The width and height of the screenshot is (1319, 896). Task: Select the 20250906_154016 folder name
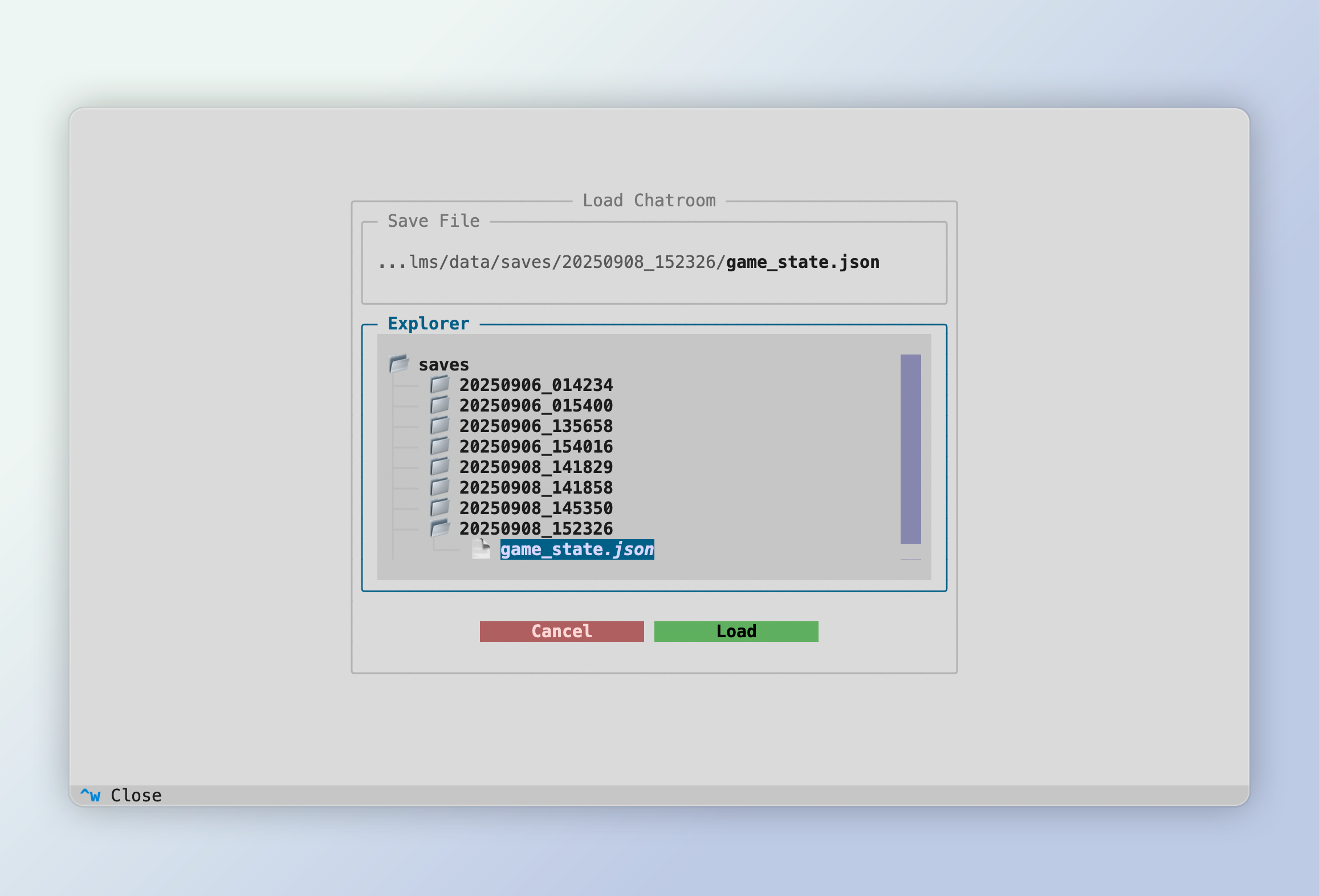pyautogui.click(x=535, y=446)
